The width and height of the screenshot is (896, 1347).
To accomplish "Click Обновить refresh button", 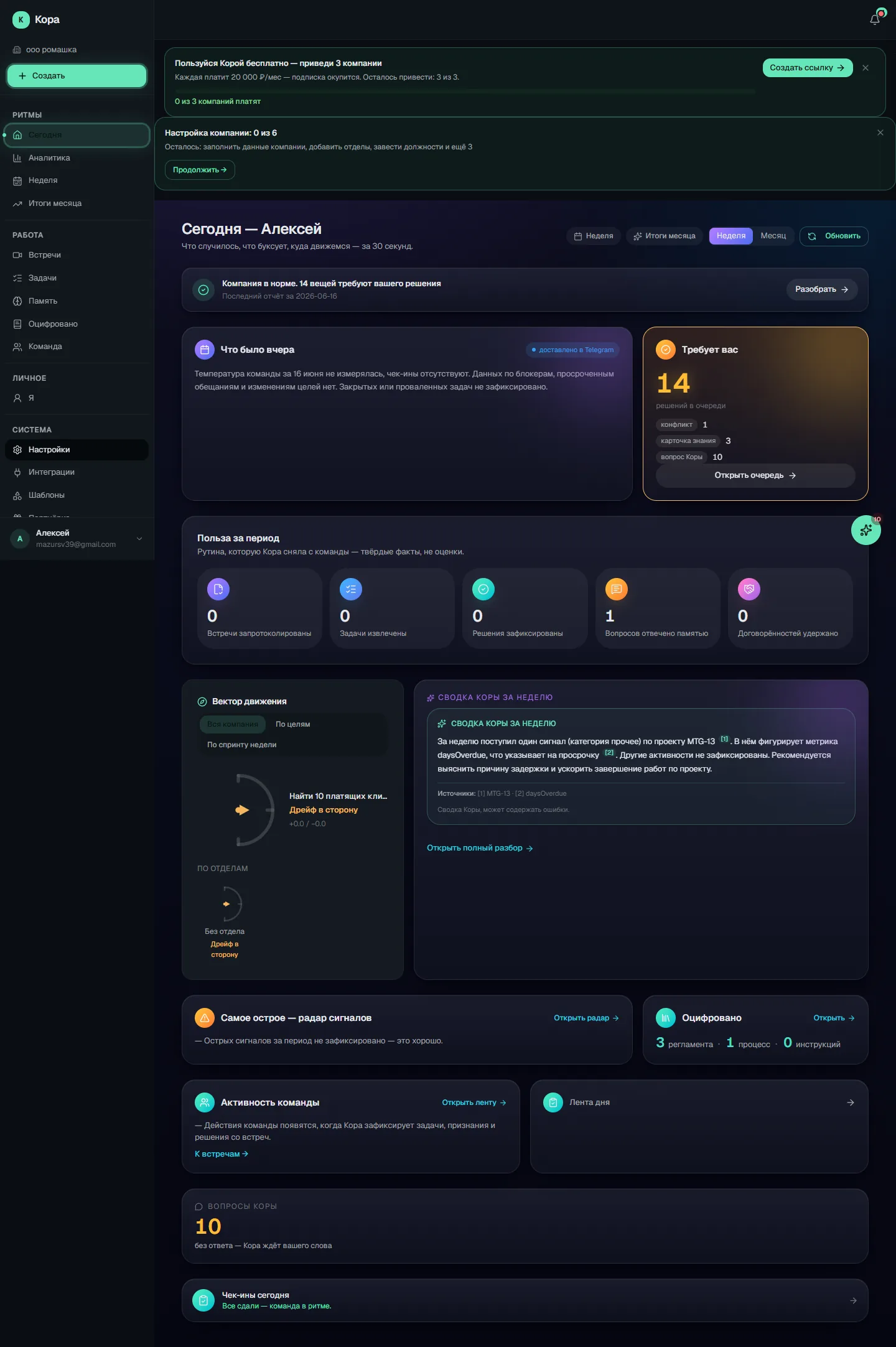I will pos(834,236).
